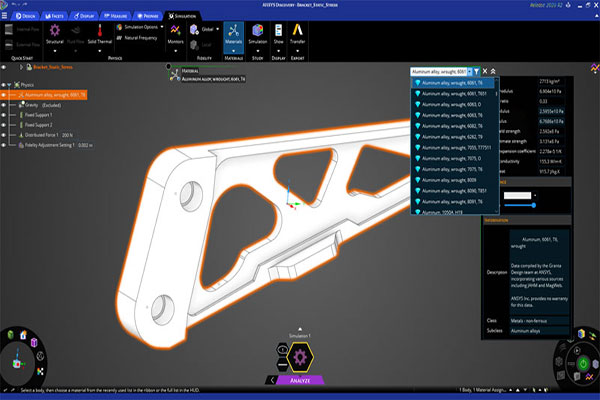
Task: Click the material filter funnel icon
Action: [477, 72]
